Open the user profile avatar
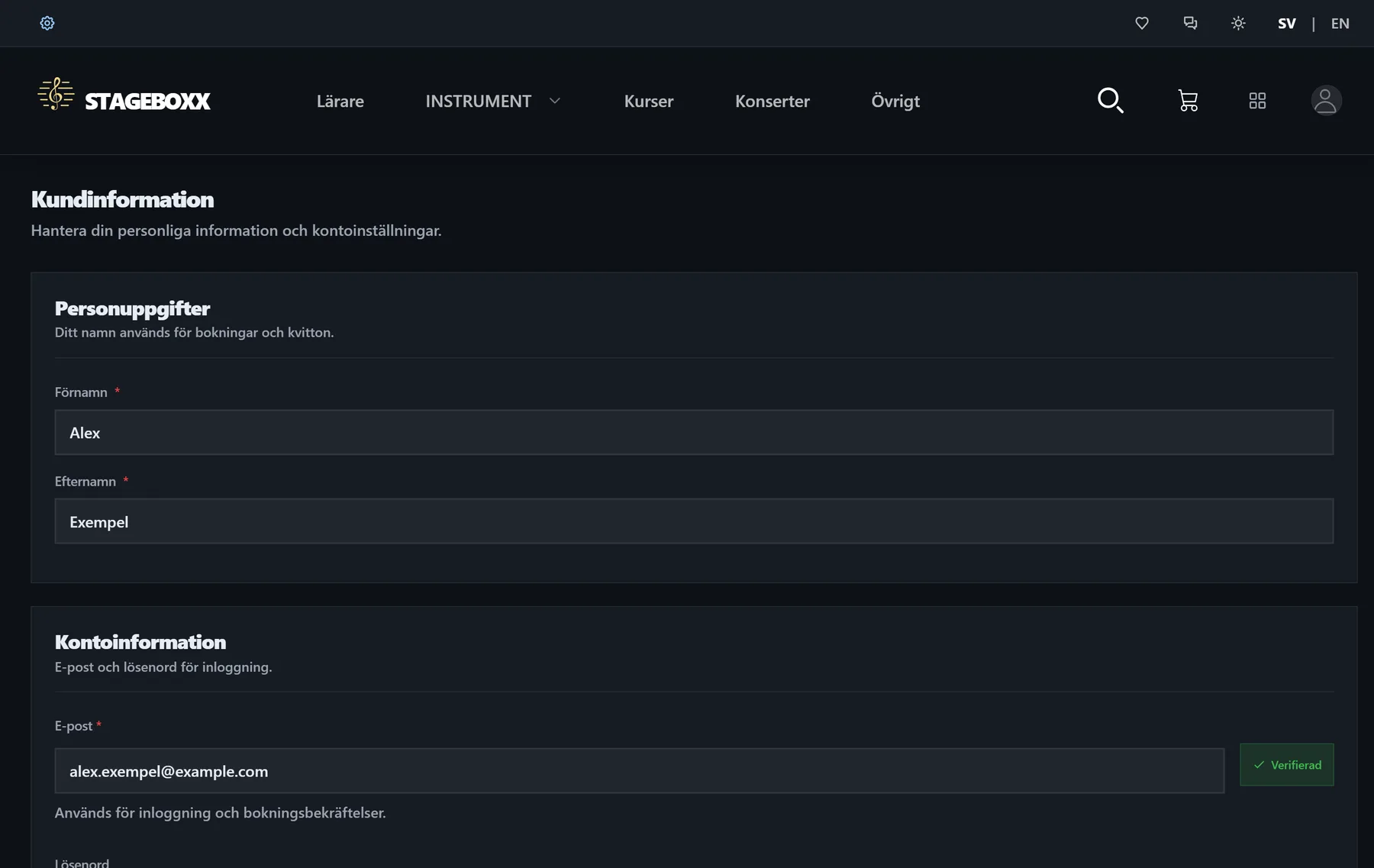Viewport: 1374px width, 868px height. point(1327,100)
